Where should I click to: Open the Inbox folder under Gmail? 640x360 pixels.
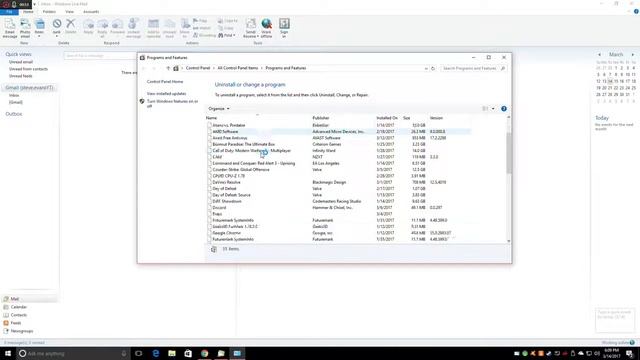(x=14, y=96)
